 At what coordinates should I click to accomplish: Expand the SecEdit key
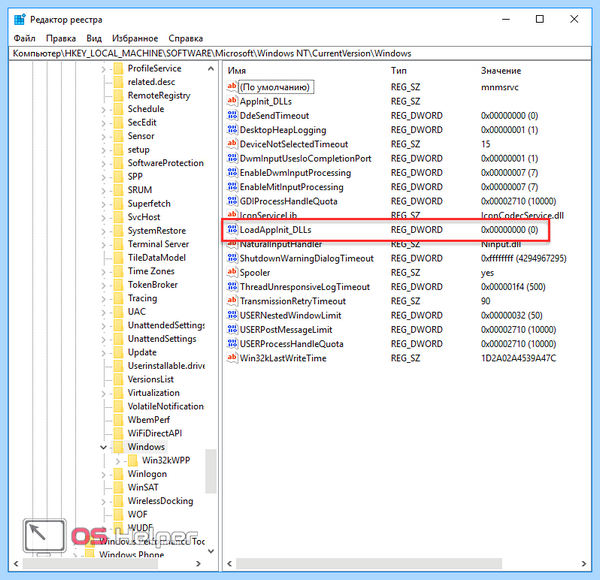tap(103, 123)
